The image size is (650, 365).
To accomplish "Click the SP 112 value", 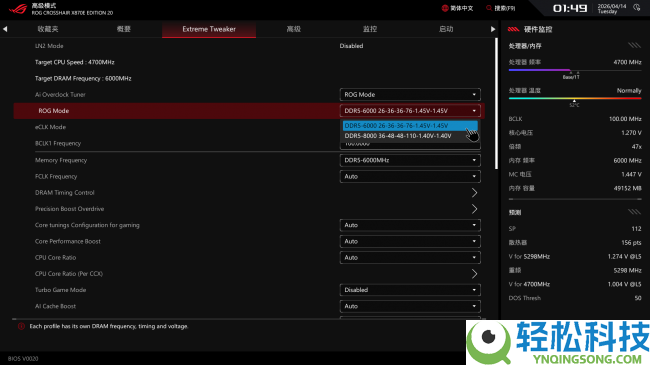I will (x=636, y=229).
